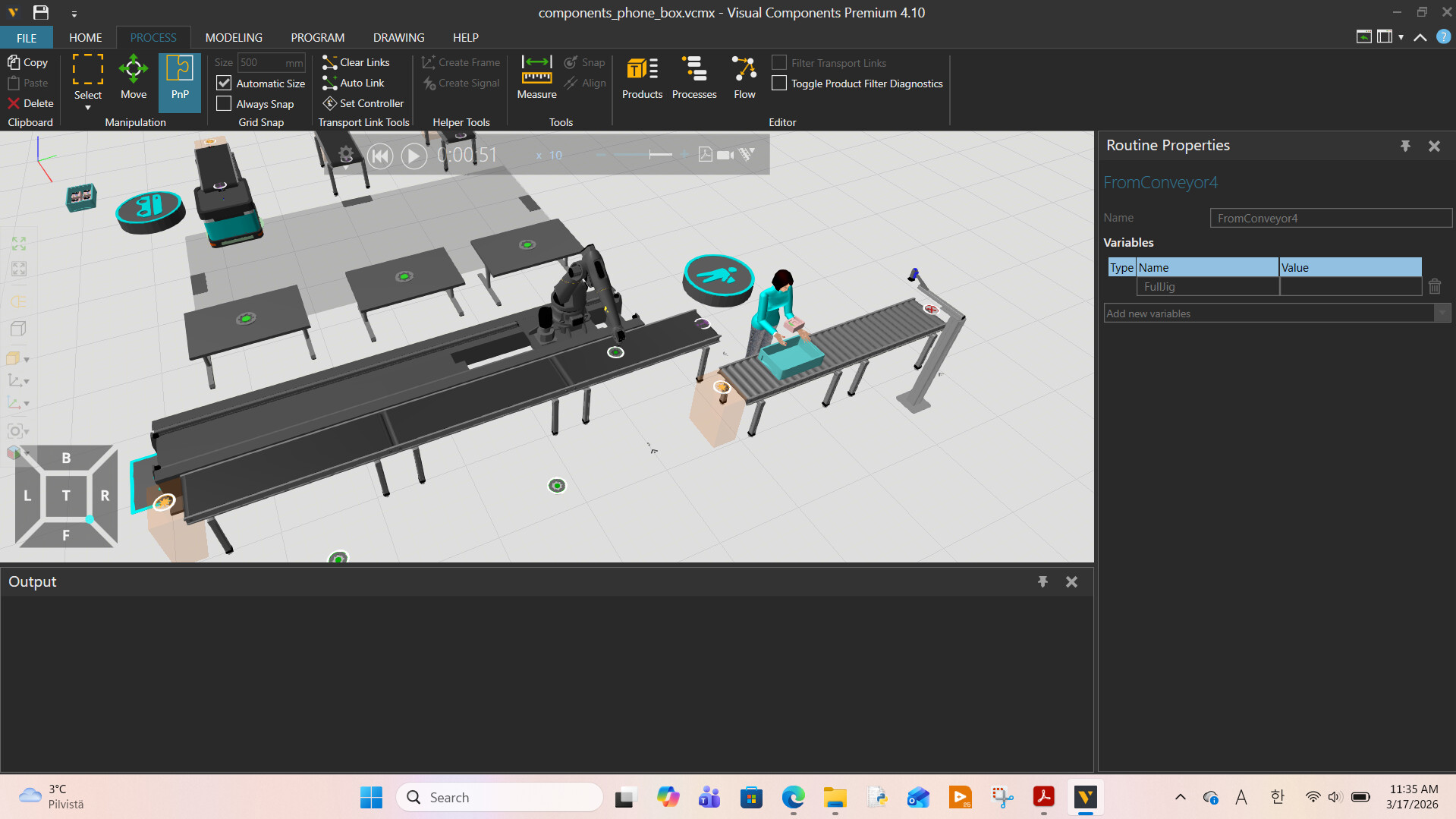Viewport: 1456px width, 819px height.
Task: Enable the Always Snap checkbox
Action: point(224,104)
